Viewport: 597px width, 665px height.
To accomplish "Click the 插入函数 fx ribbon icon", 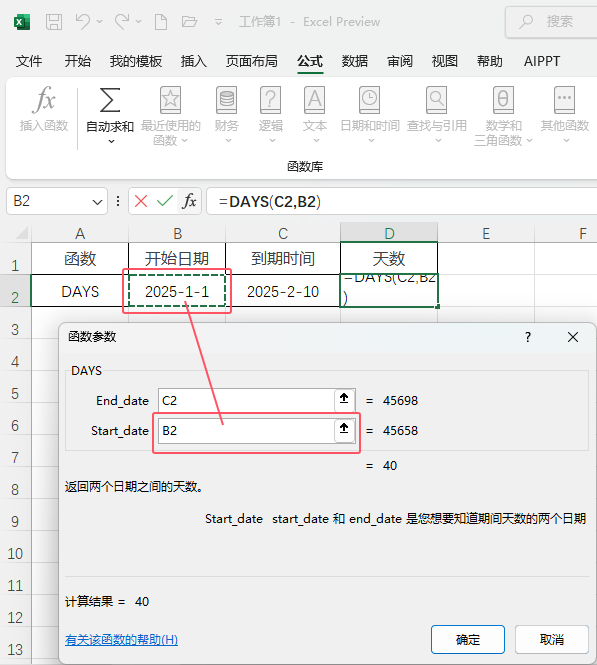I will coord(44,100).
